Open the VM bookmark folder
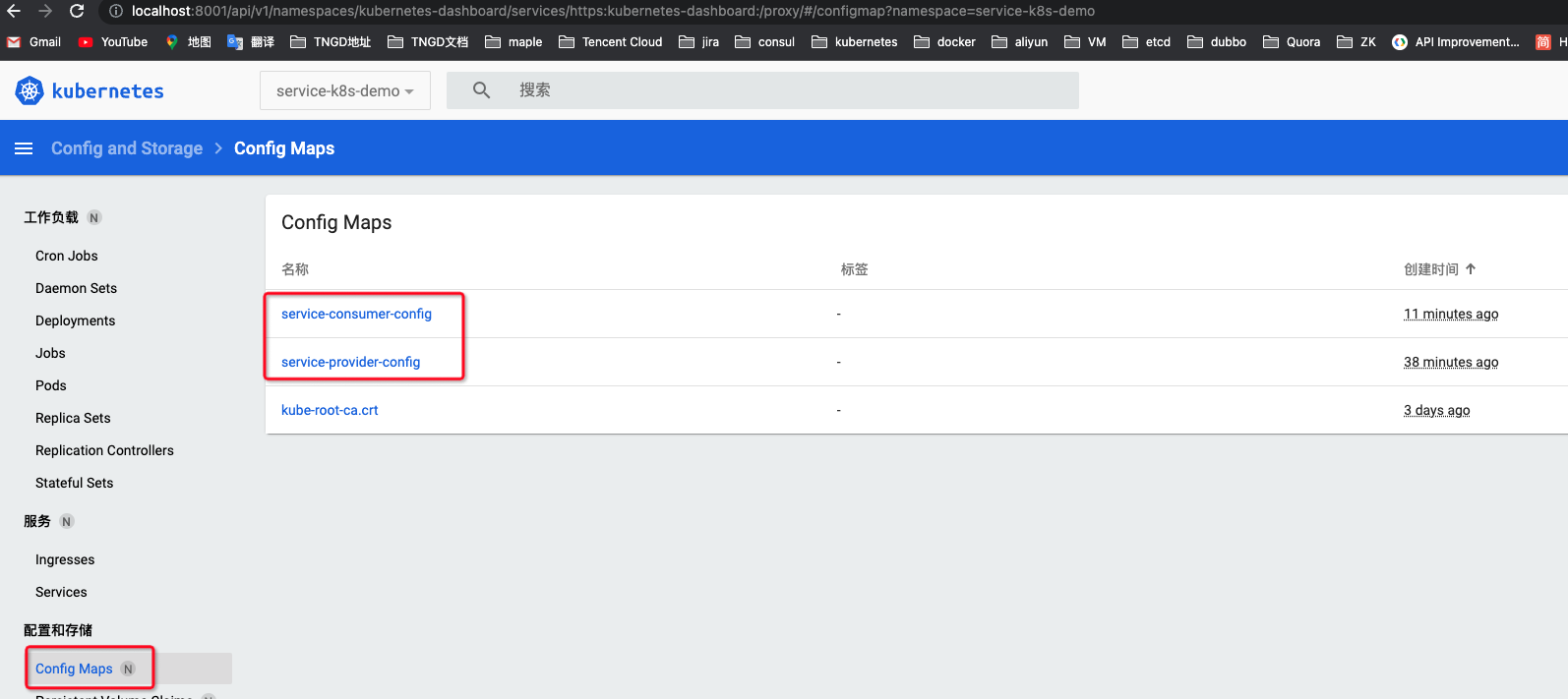The height and width of the screenshot is (699, 1568). [1086, 42]
